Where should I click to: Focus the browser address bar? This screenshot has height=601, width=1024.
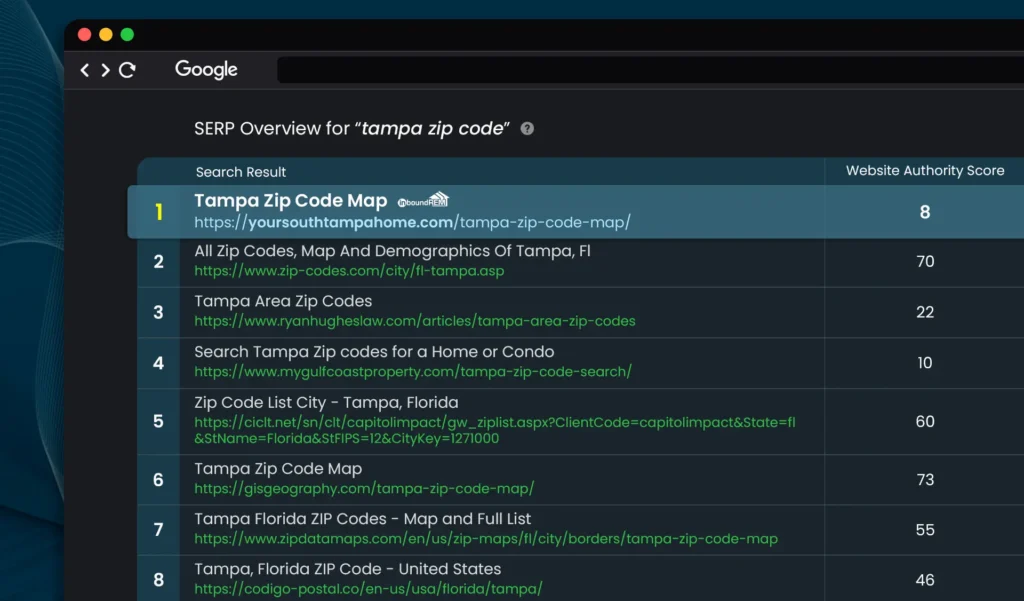pyautogui.click(x=650, y=70)
